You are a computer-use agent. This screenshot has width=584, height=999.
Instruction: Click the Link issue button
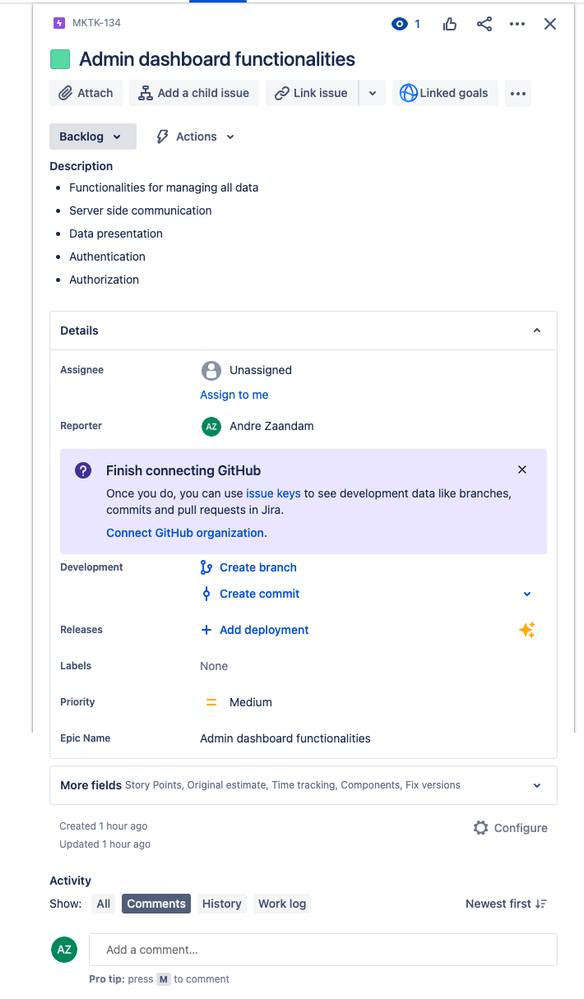click(312, 93)
